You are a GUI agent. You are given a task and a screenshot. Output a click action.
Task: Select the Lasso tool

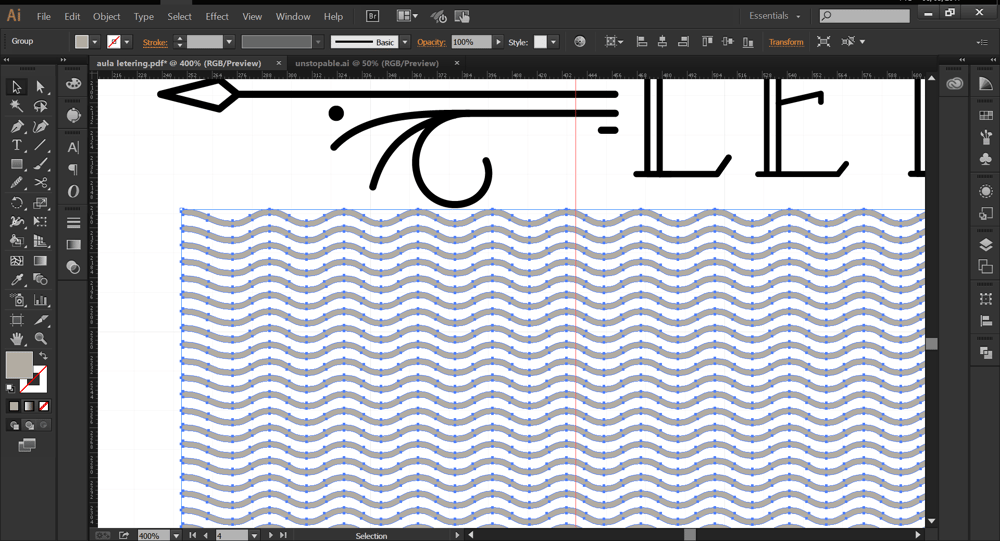pyautogui.click(x=41, y=106)
